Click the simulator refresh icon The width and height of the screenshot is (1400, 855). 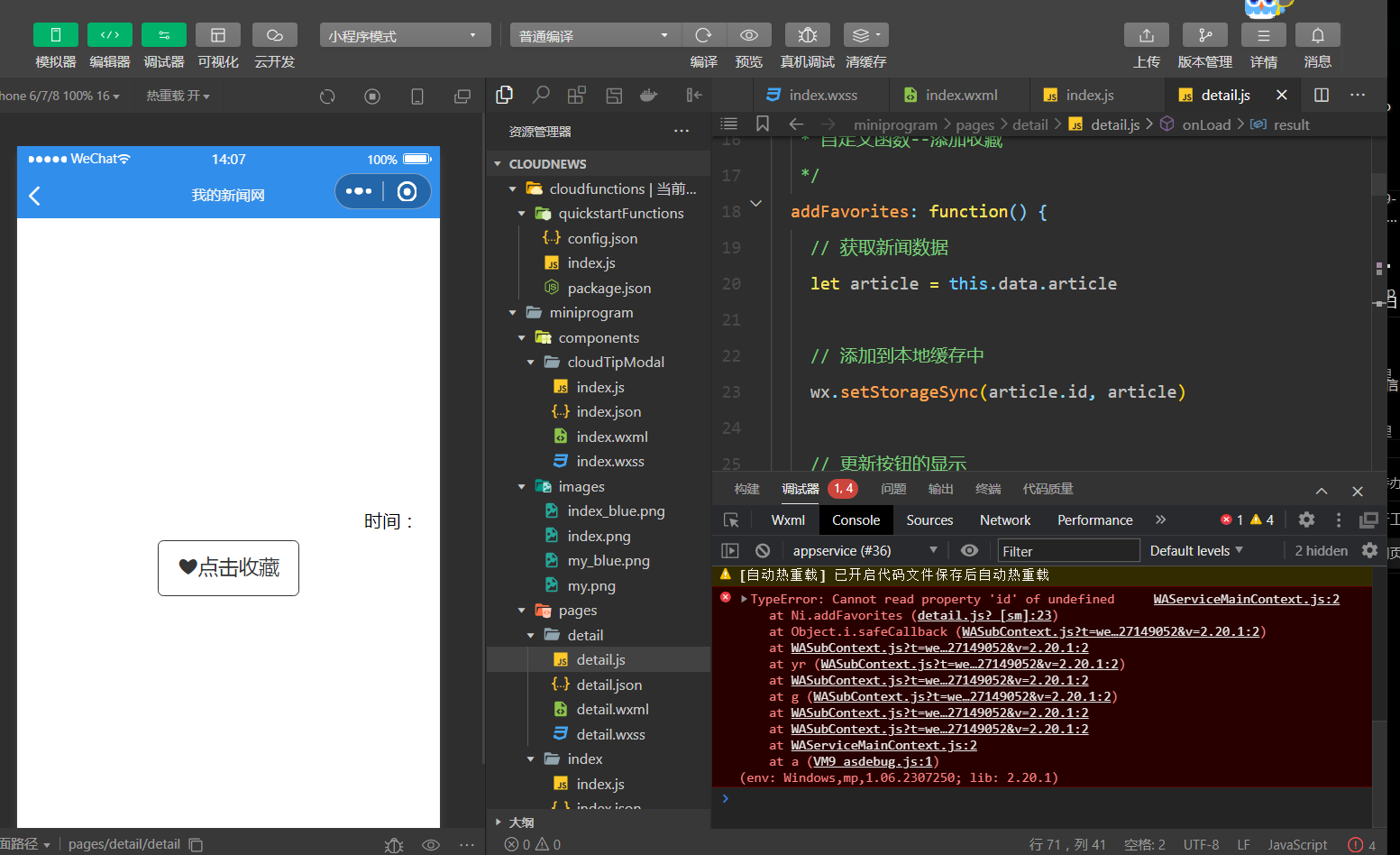coord(327,97)
